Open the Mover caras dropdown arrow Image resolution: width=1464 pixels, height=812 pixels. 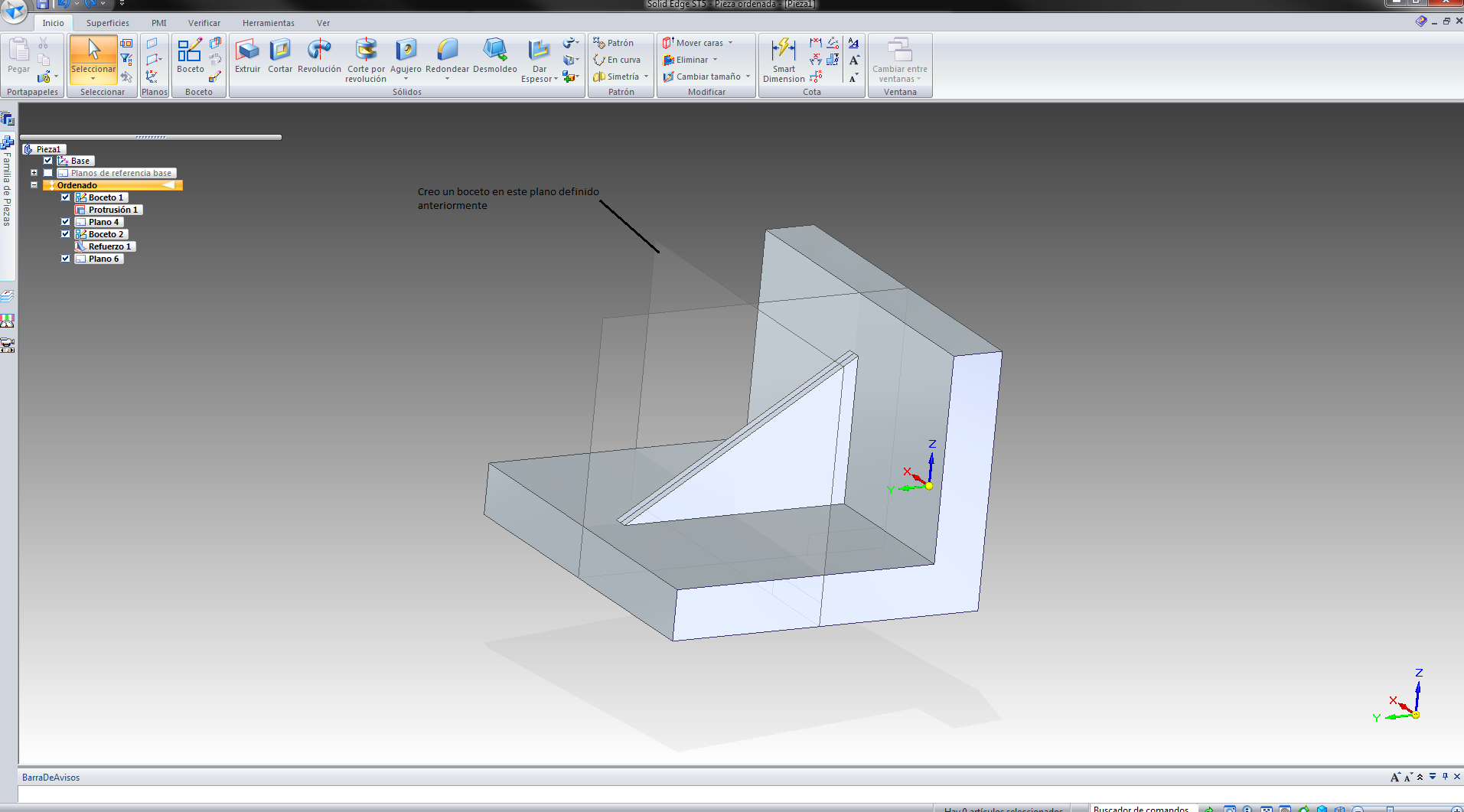coord(731,43)
